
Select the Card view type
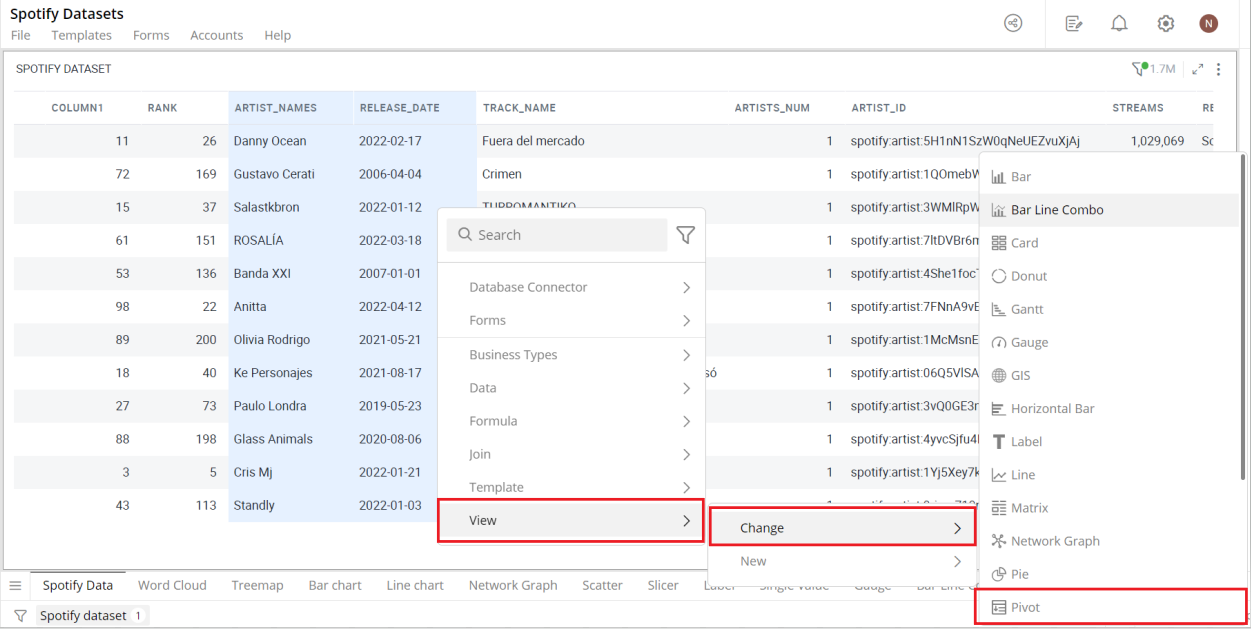(x=1108, y=243)
